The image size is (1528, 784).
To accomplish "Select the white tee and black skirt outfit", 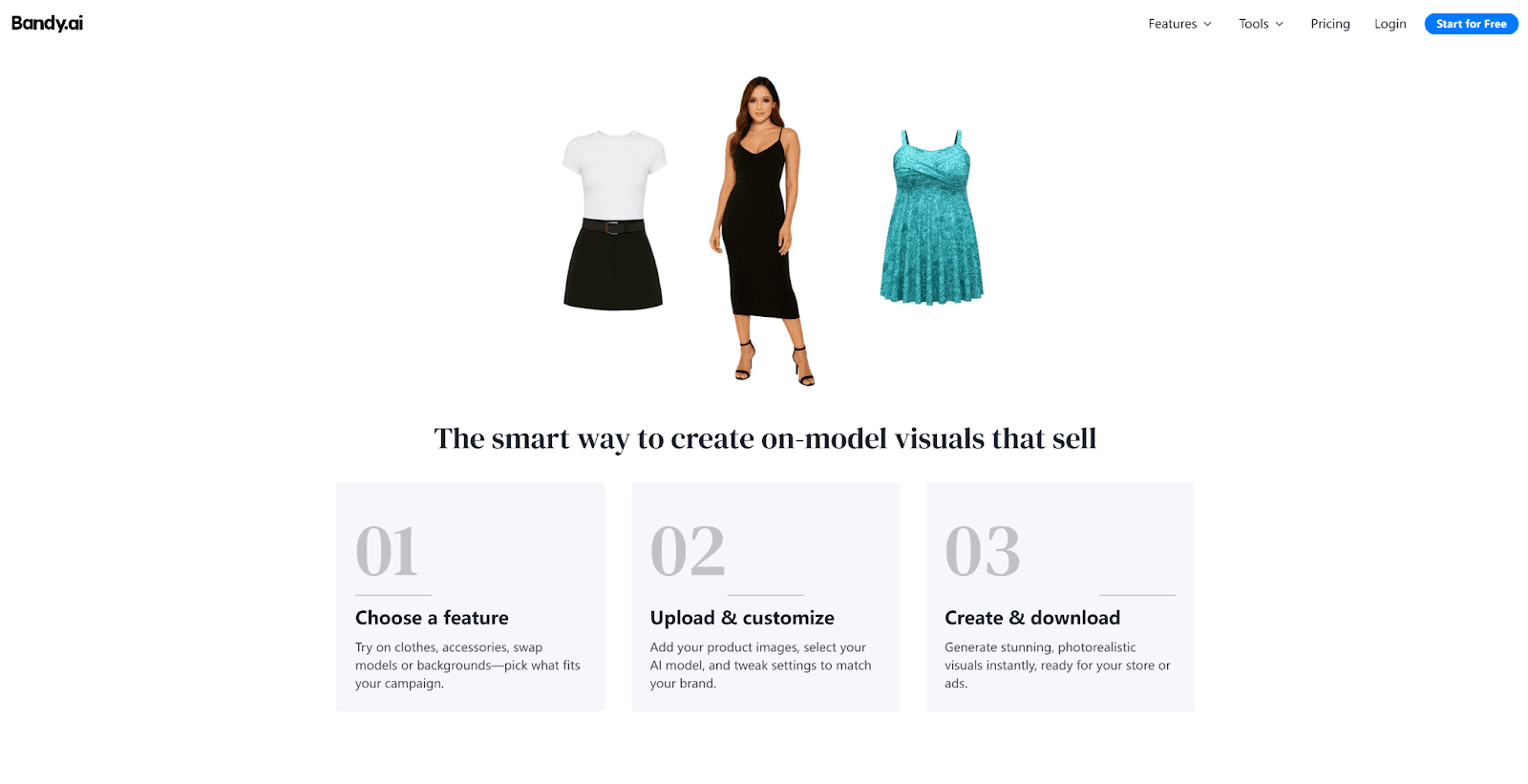I will pyautogui.click(x=614, y=220).
